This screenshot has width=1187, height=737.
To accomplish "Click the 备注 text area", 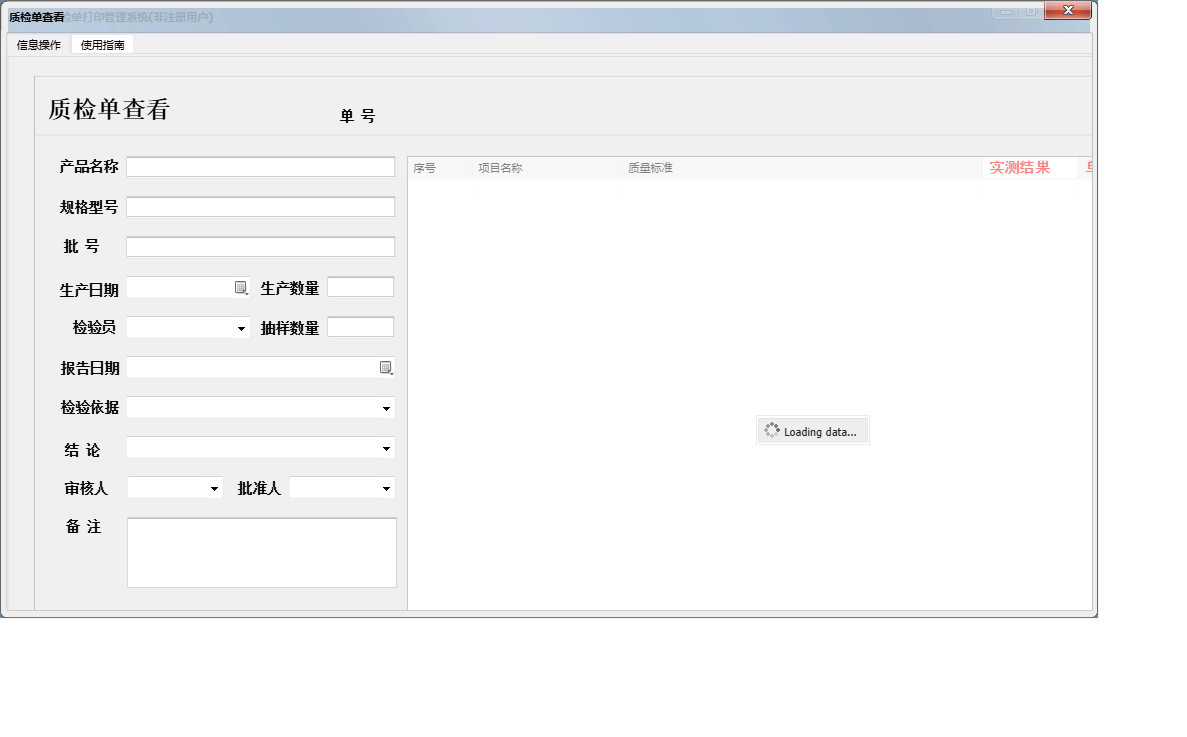I will (x=262, y=552).
